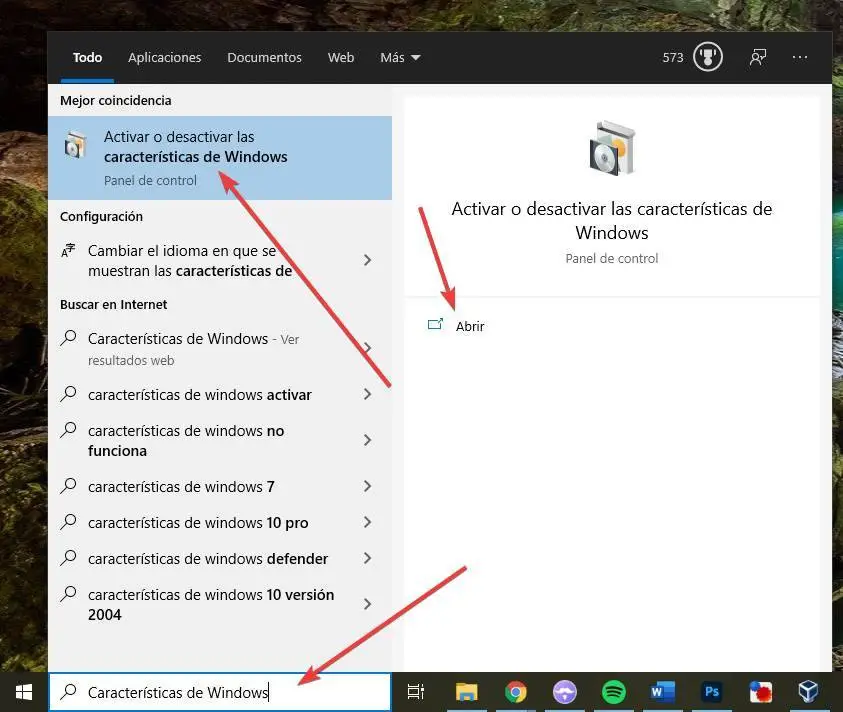Screen dimensions: 843x712
Task: Open the red and blue taskbar app
Action: coord(760,692)
